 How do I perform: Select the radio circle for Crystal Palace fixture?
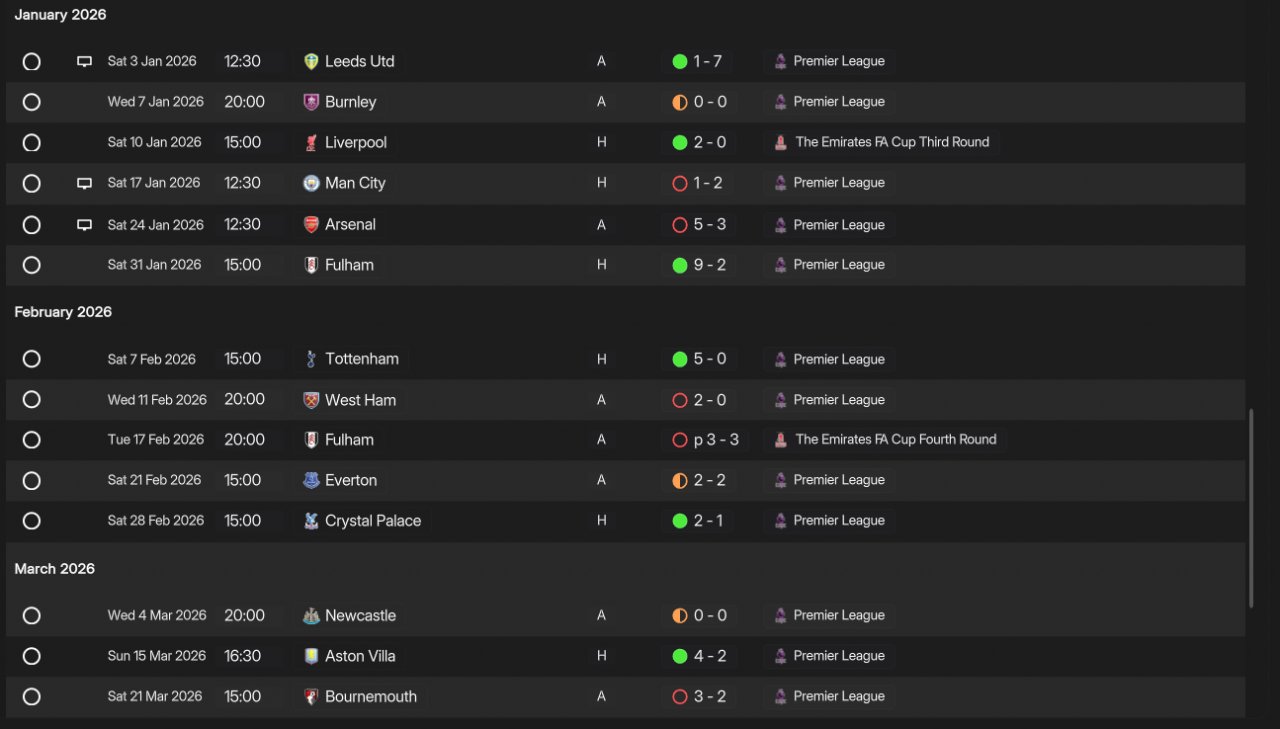(32, 521)
